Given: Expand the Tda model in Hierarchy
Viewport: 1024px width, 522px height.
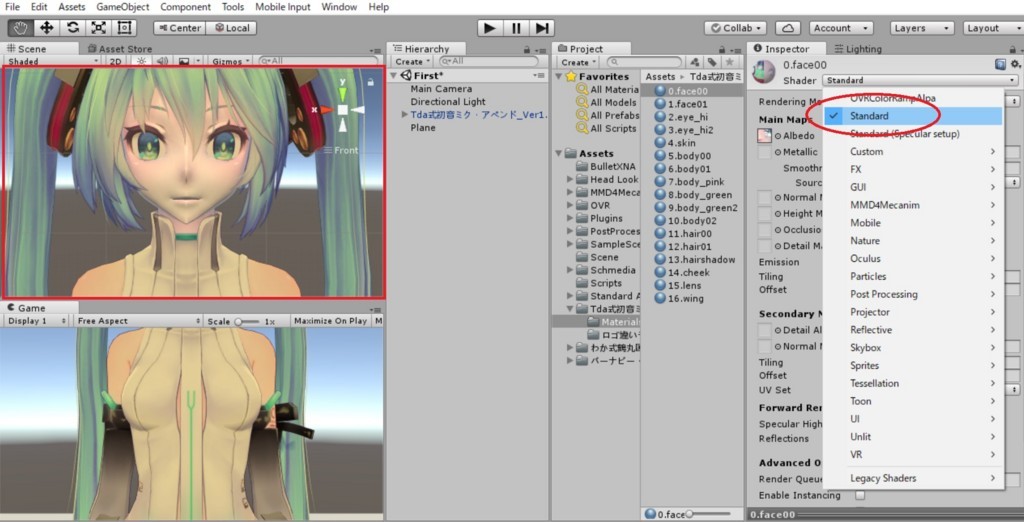Looking at the screenshot, I should point(406,115).
